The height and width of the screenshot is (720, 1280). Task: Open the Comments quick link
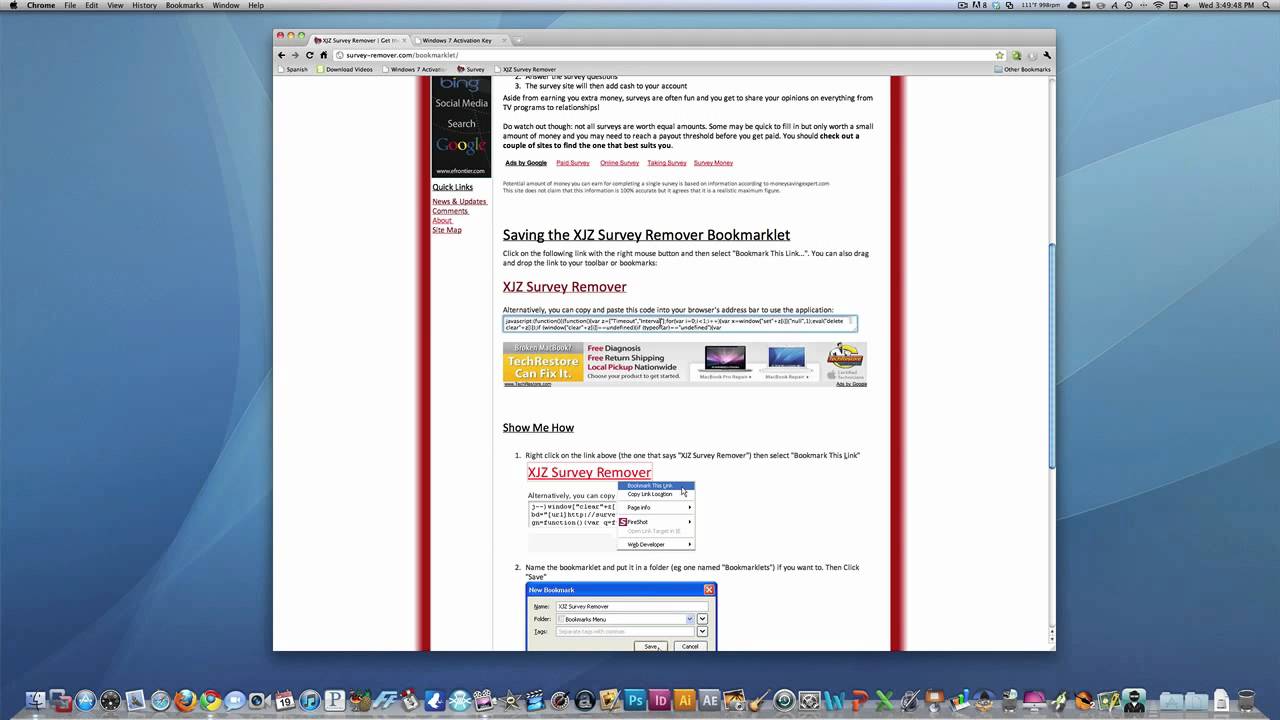pyautogui.click(x=450, y=211)
